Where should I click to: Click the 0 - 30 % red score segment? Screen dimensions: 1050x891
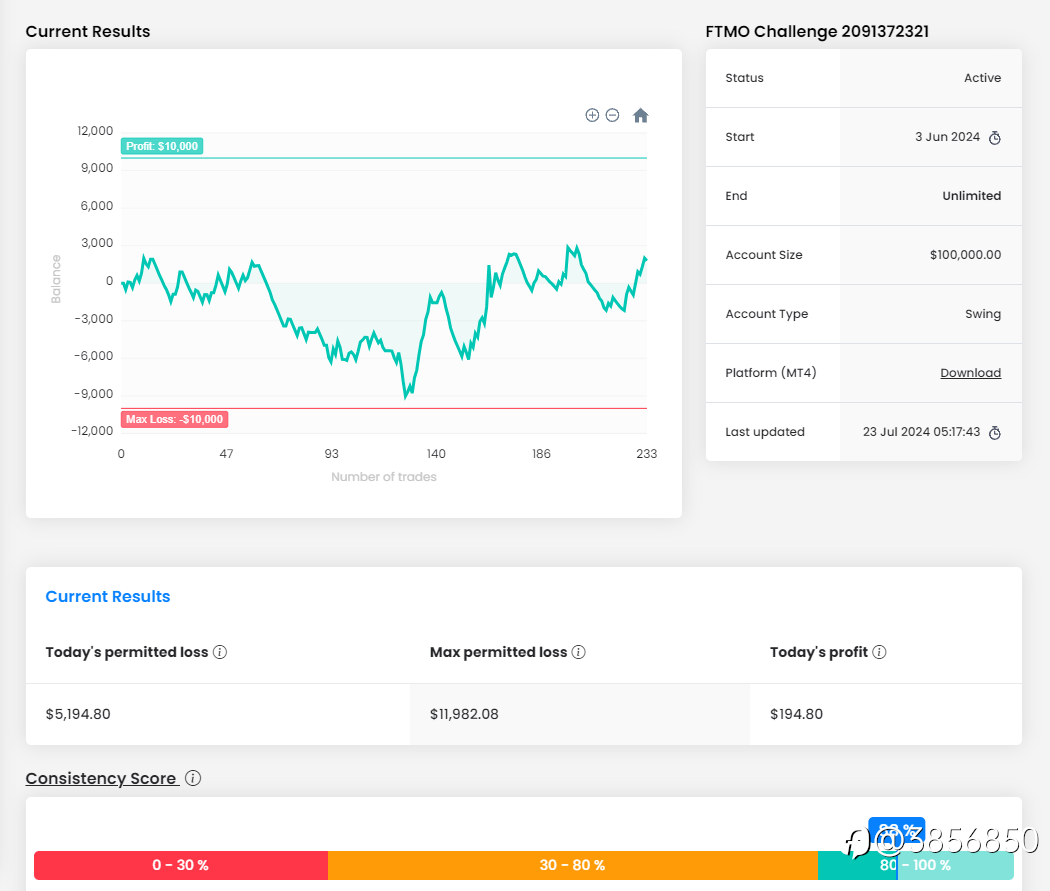coord(181,865)
